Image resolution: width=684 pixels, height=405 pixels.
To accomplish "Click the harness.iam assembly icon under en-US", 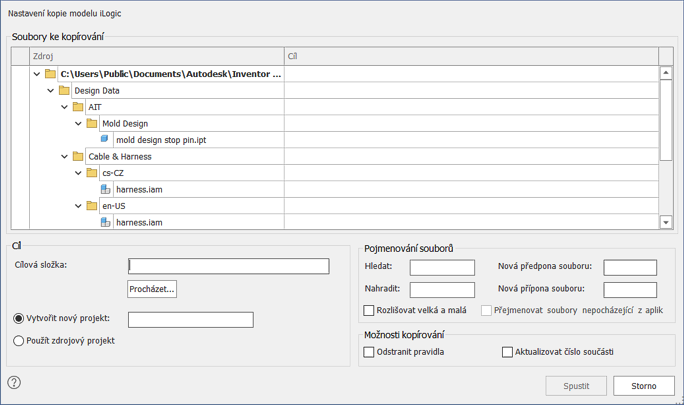I will pos(105,222).
